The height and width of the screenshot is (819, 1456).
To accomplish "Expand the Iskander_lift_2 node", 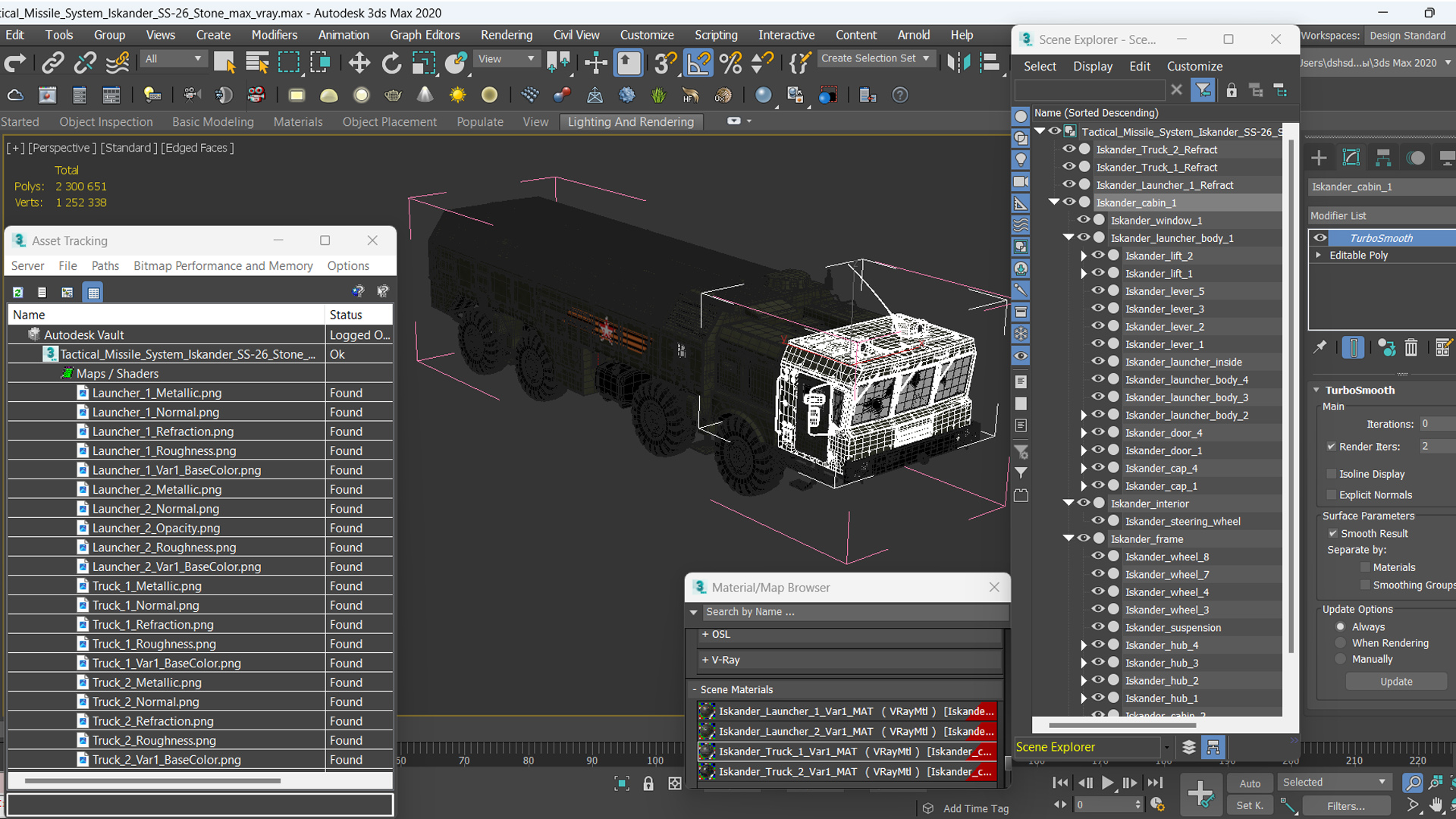I will (1084, 256).
